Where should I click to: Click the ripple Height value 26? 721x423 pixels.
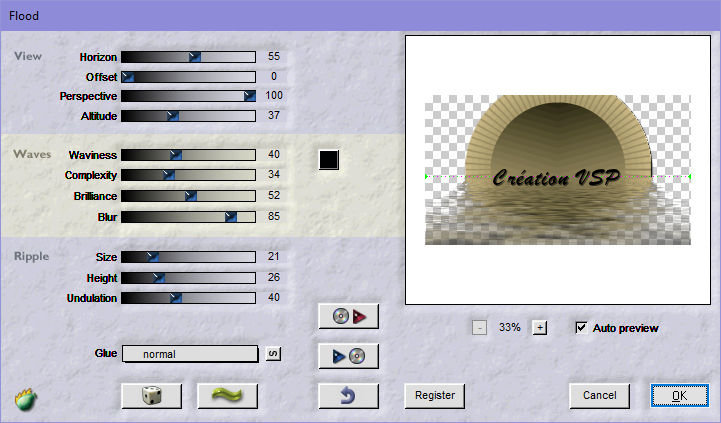[x=274, y=277]
